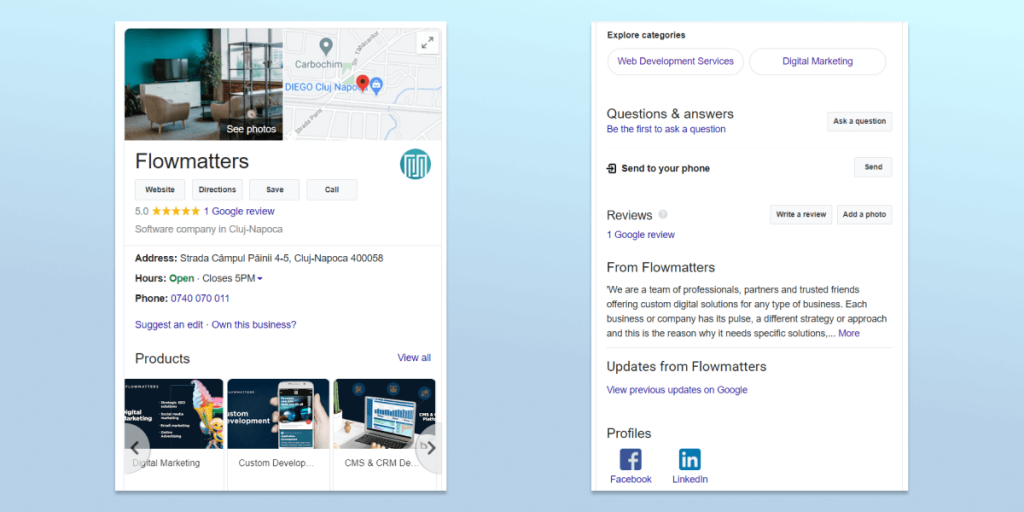Expand description with More link
The height and width of the screenshot is (512, 1024).
click(849, 333)
